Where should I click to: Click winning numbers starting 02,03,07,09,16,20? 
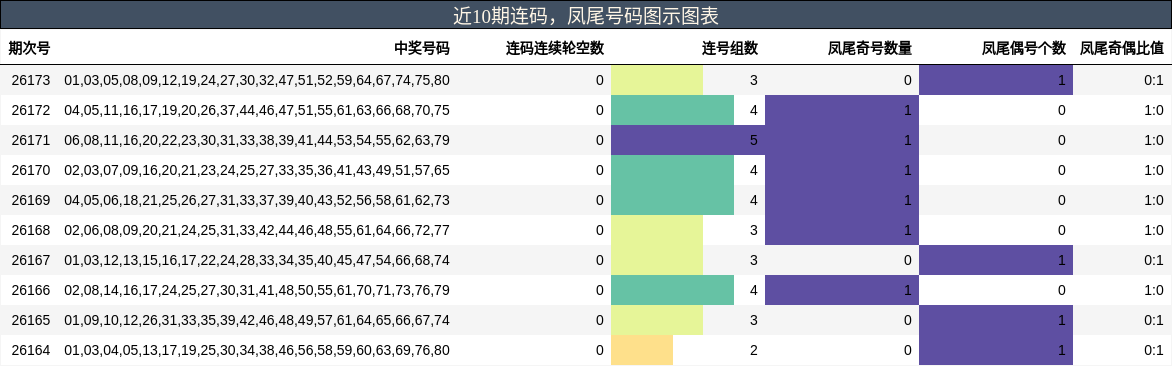coord(257,170)
